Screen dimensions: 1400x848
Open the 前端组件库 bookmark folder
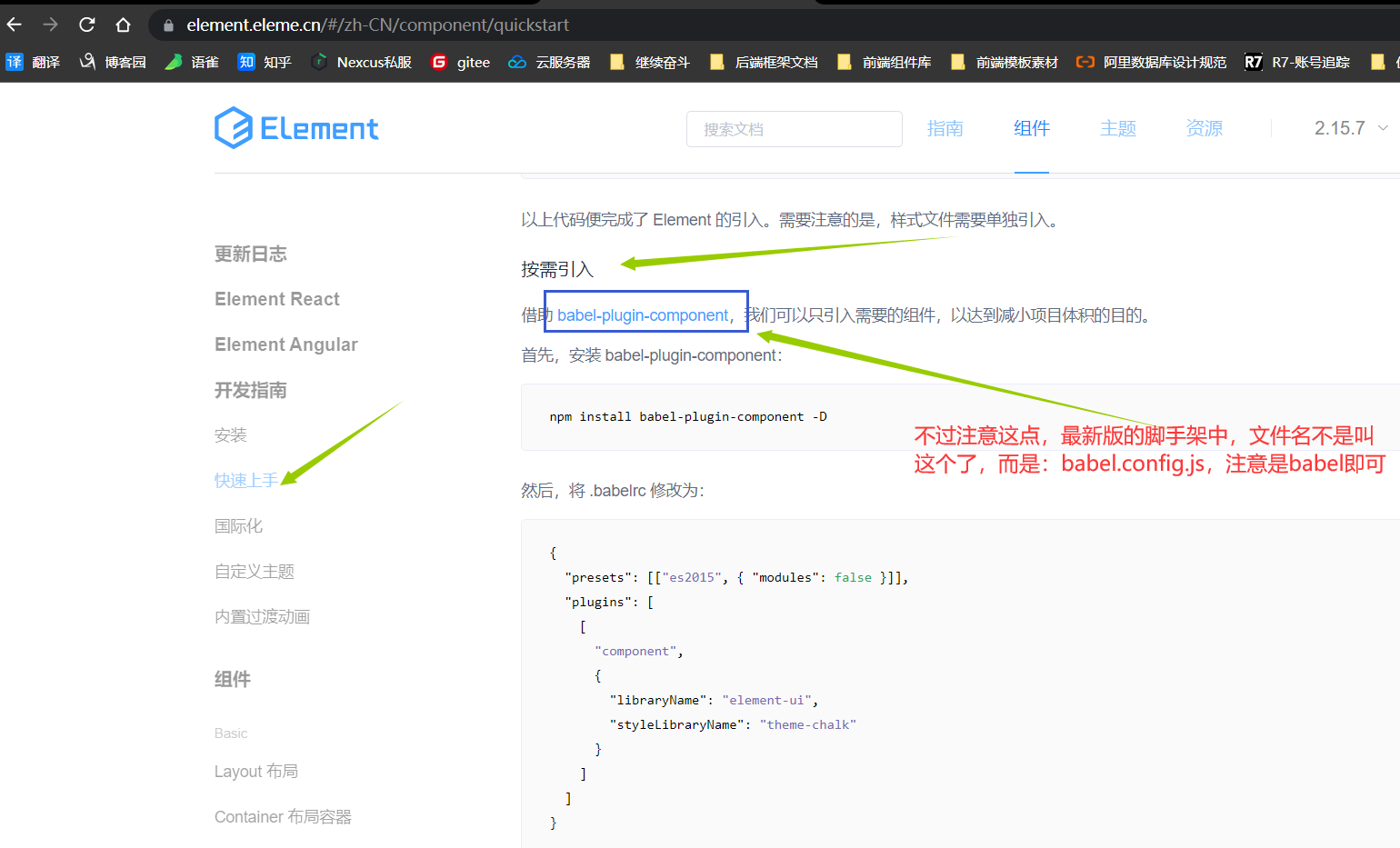tap(884, 62)
